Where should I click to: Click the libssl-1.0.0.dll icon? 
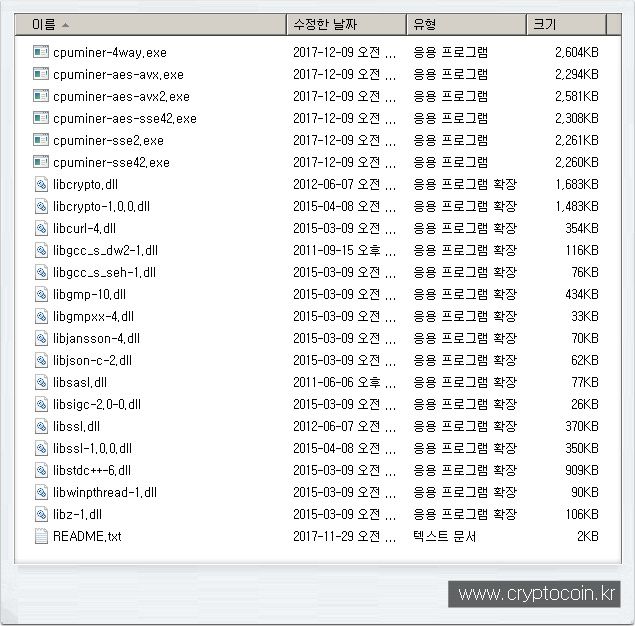pos(41,448)
